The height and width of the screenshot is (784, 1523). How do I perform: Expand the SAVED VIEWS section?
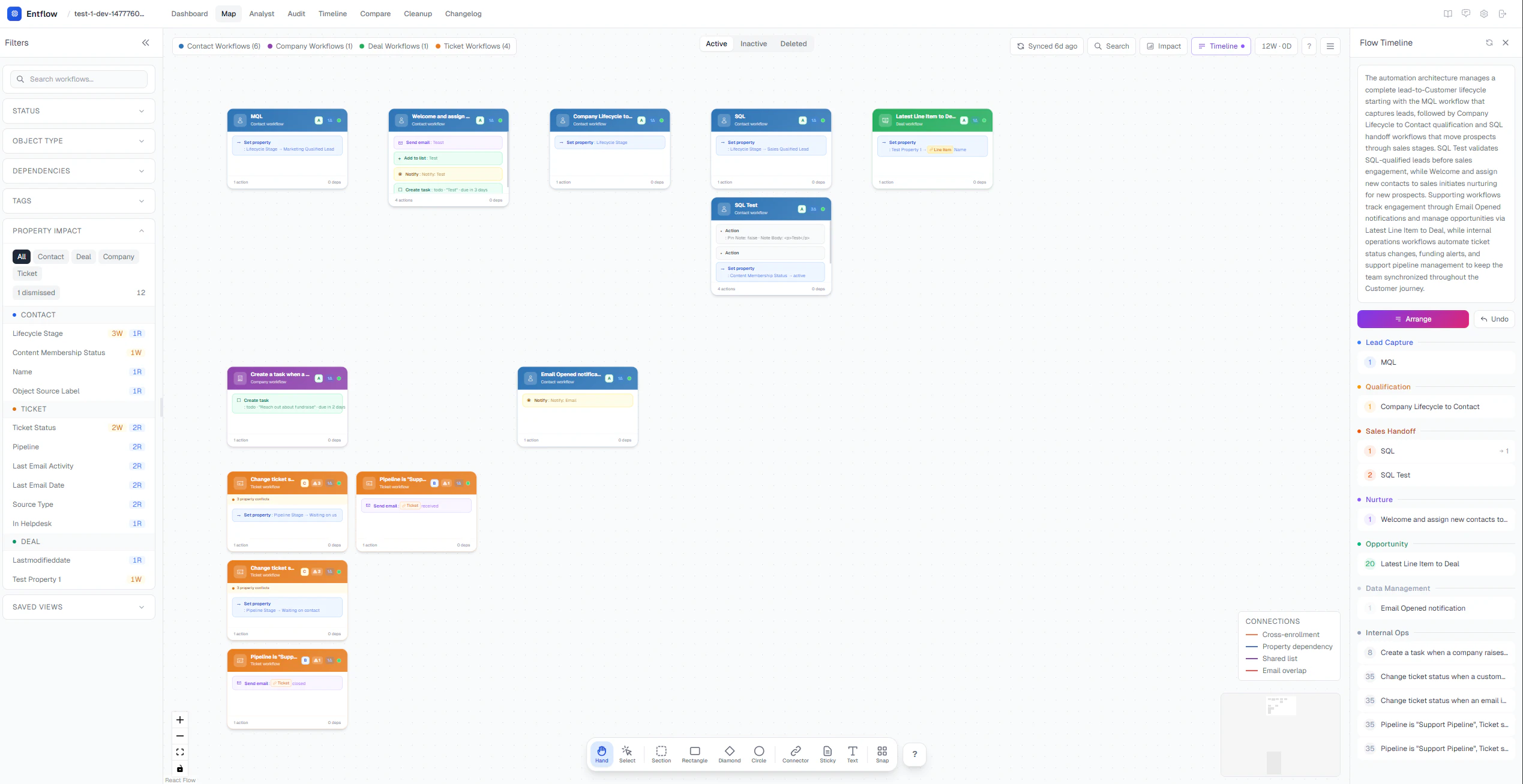79,606
